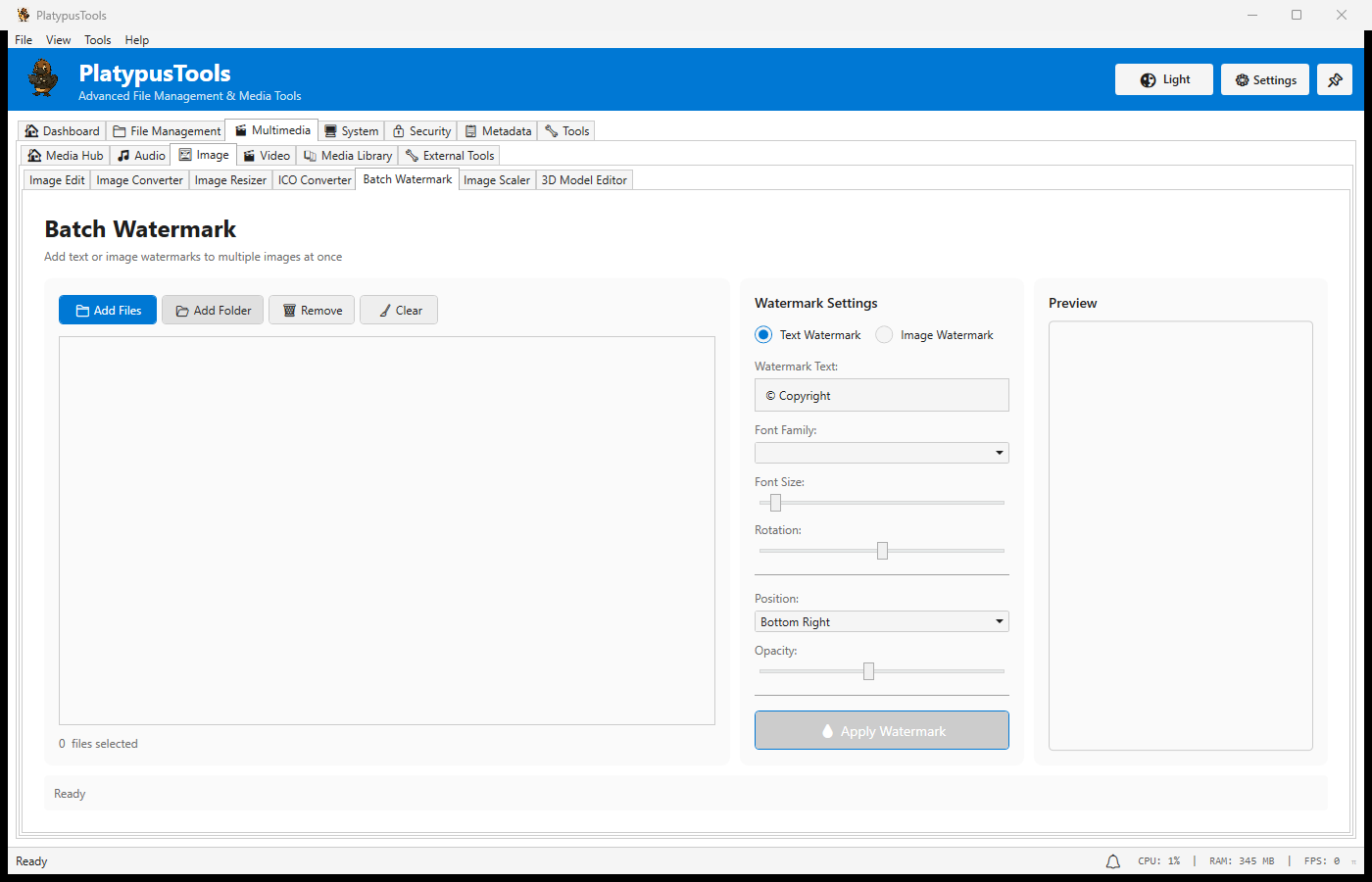1372x882 pixels.
Task: Click the PlatypusTools platypus logo
Action: point(43,78)
